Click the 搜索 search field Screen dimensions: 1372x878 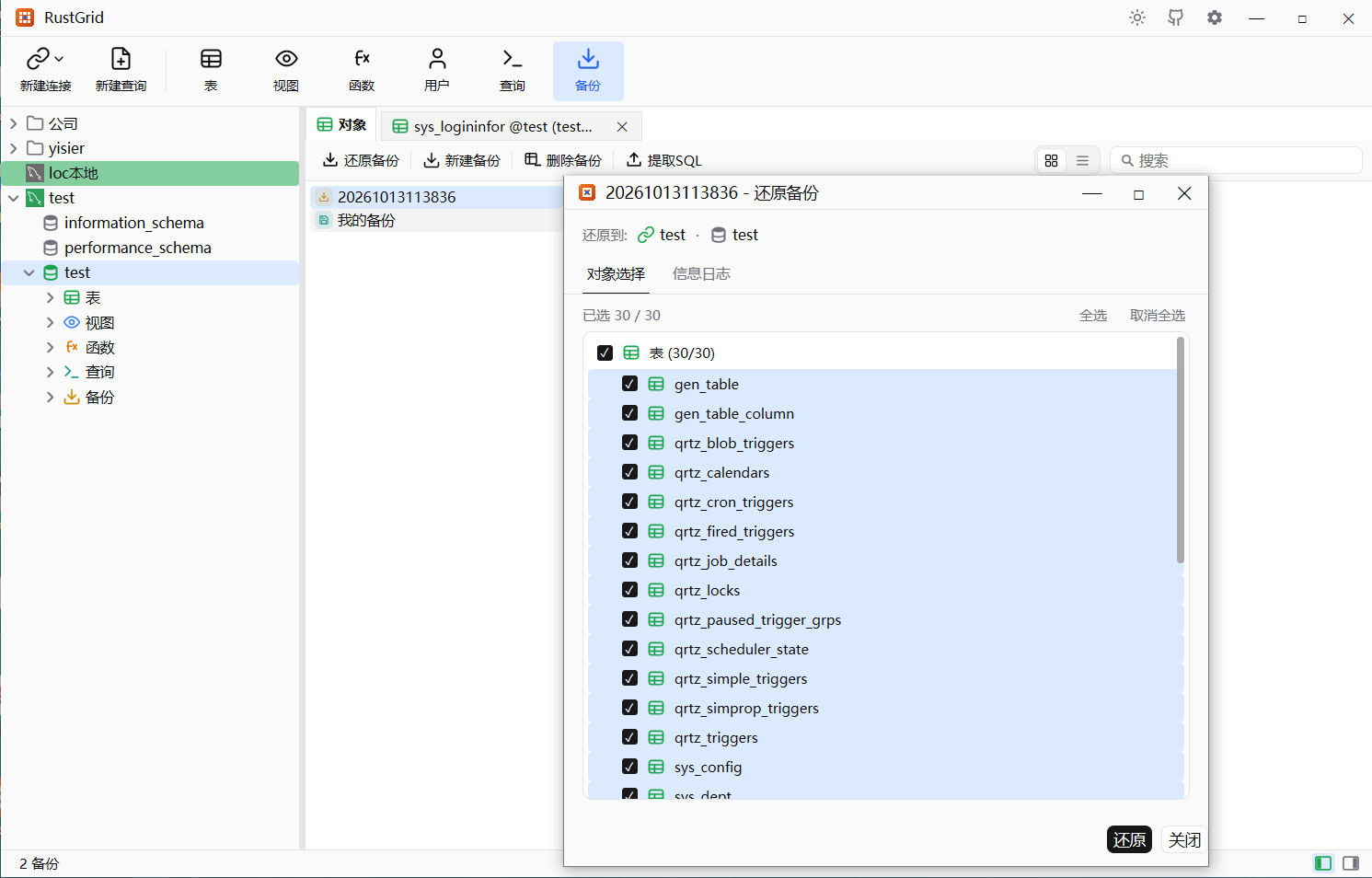(x=1236, y=160)
